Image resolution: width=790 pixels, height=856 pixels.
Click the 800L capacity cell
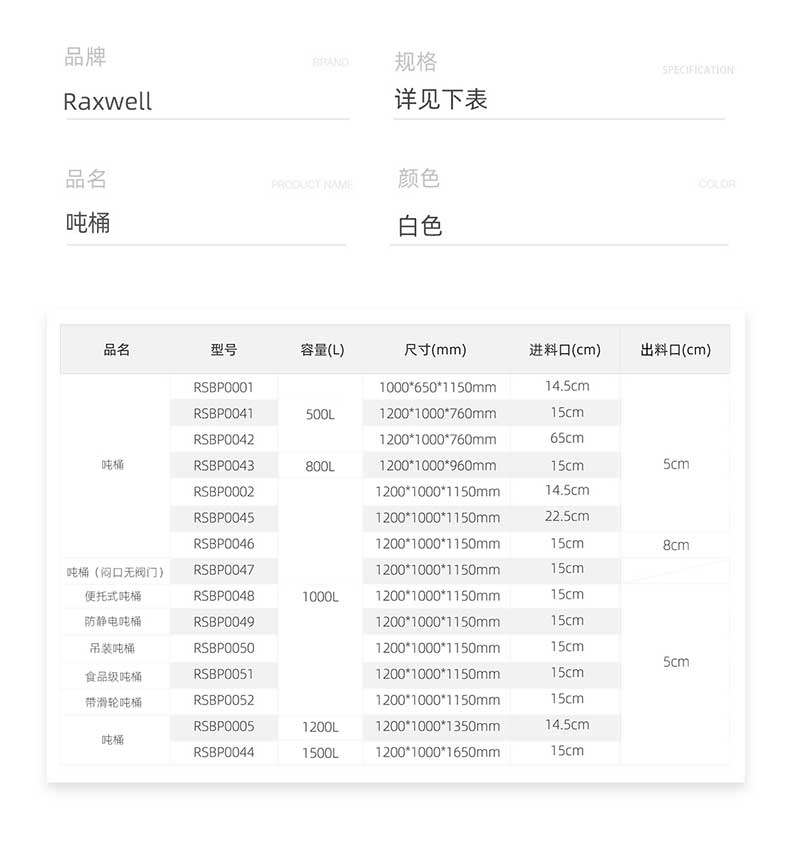[320, 466]
